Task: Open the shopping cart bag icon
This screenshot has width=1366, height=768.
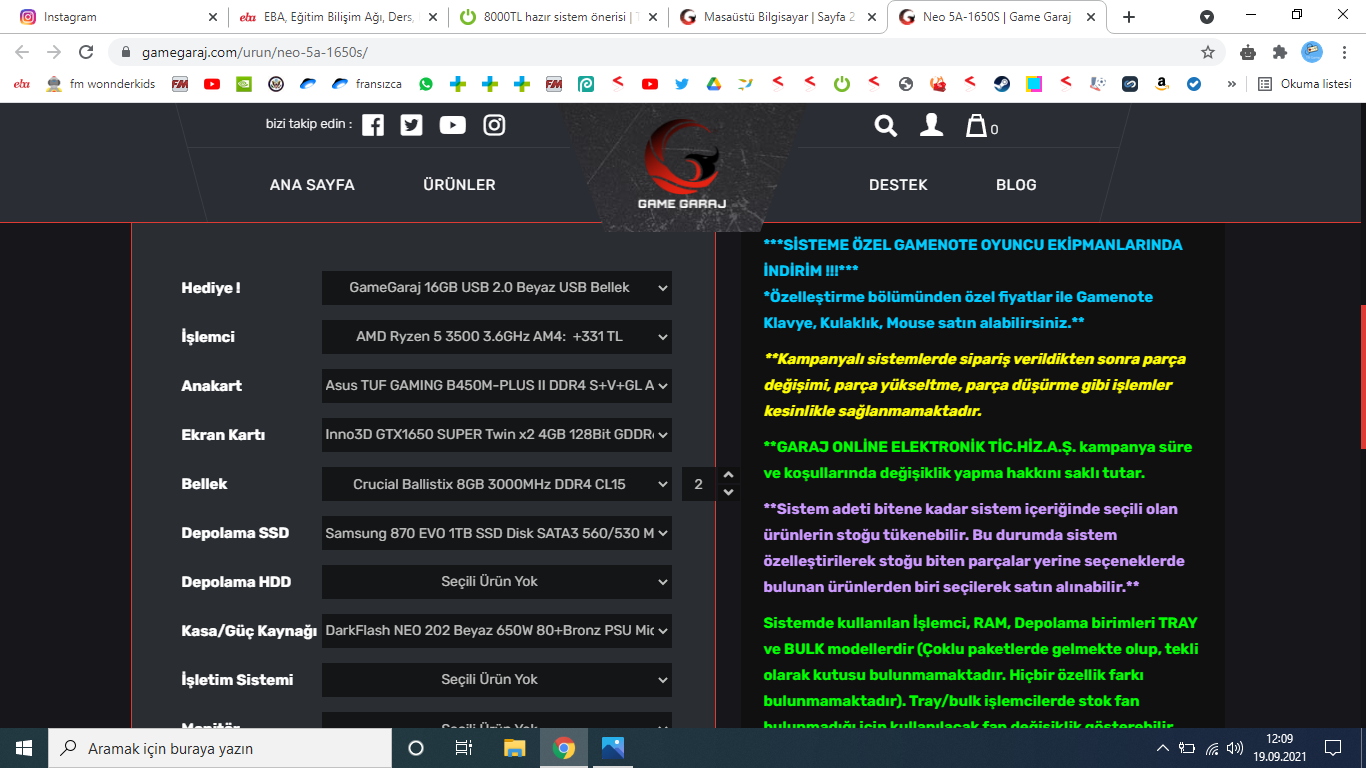Action: coord(976,125)
